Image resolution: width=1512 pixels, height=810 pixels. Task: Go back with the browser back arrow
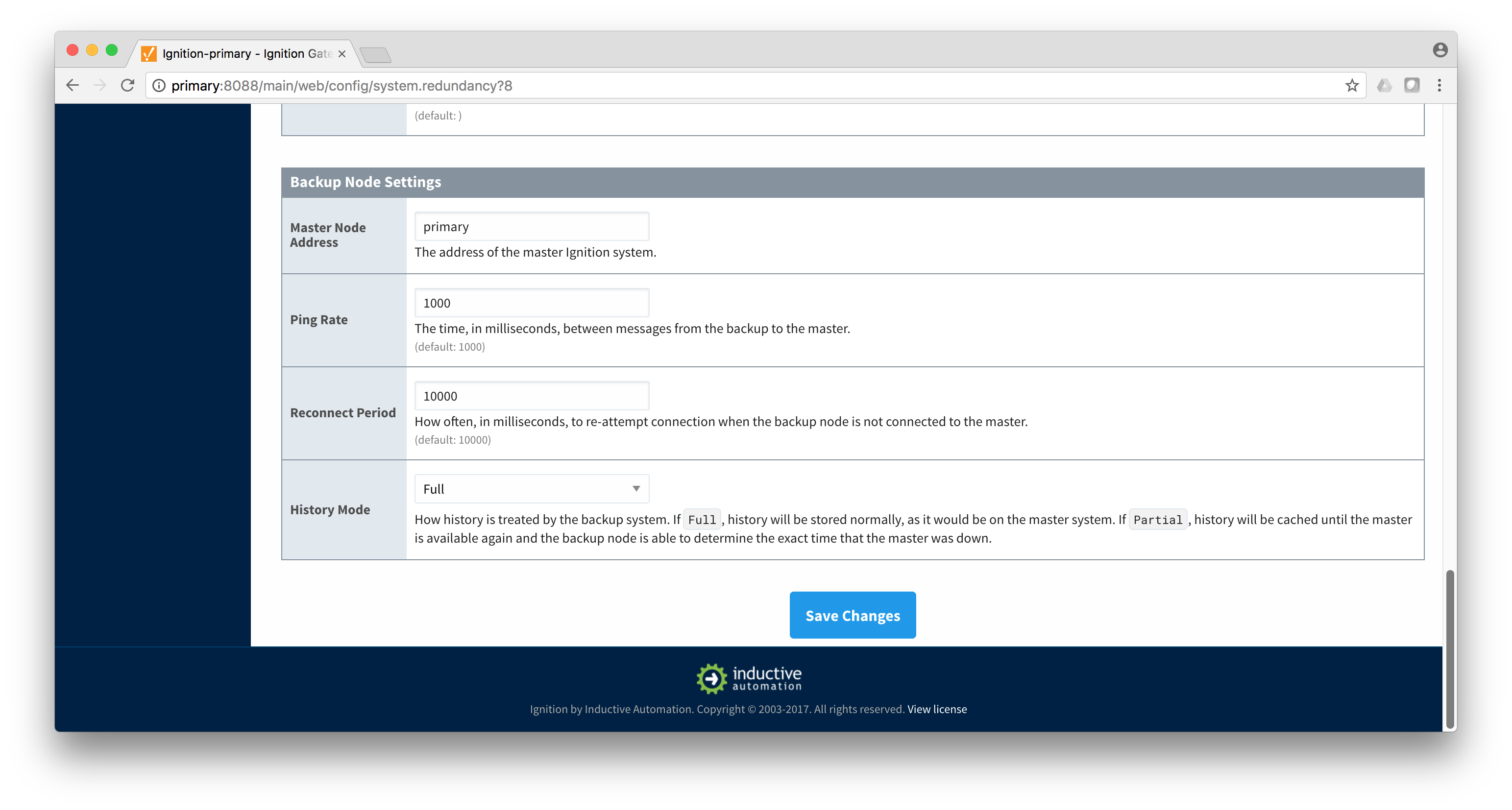[72, 86]
